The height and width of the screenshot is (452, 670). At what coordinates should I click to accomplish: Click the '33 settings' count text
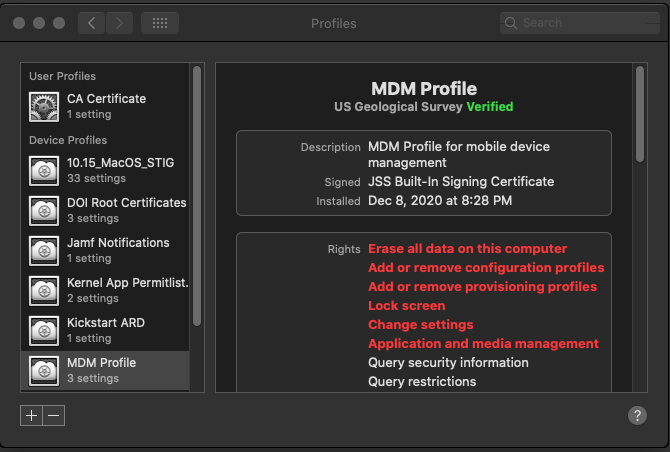pos(96,178)
